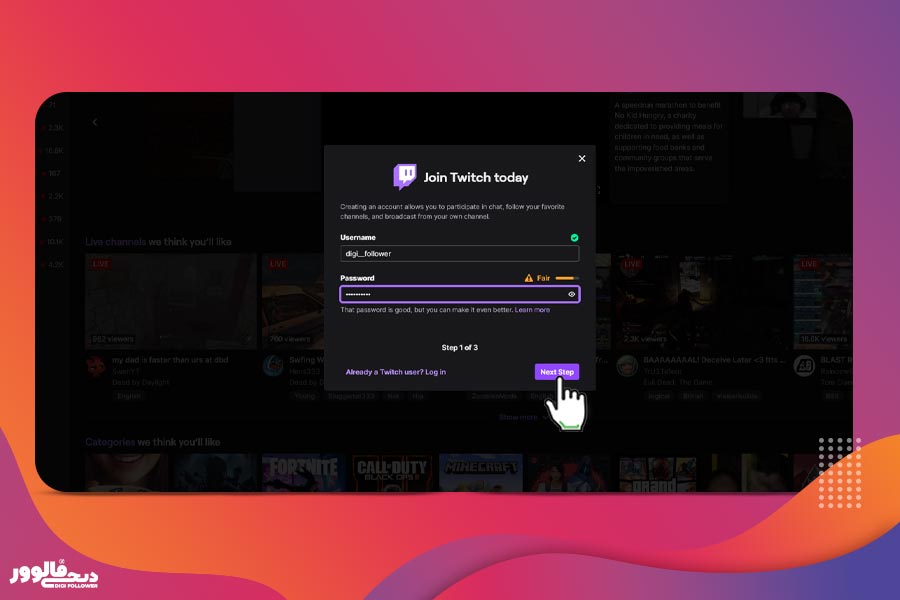Open the Call of Duty Black Ops category
900x600 pixels.
pos(391,473)
